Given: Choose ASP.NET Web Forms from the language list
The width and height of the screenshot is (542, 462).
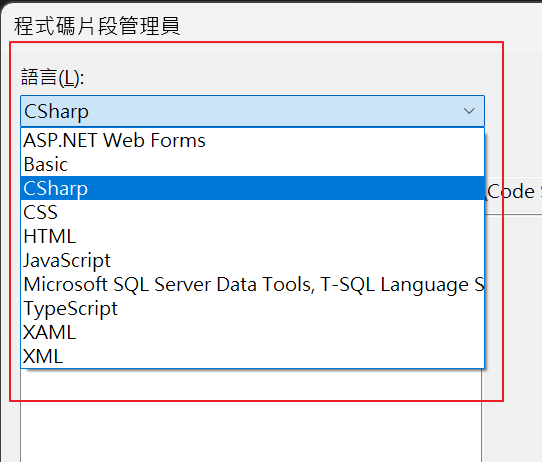Looking at the screenshot, I should coord(252,140).
